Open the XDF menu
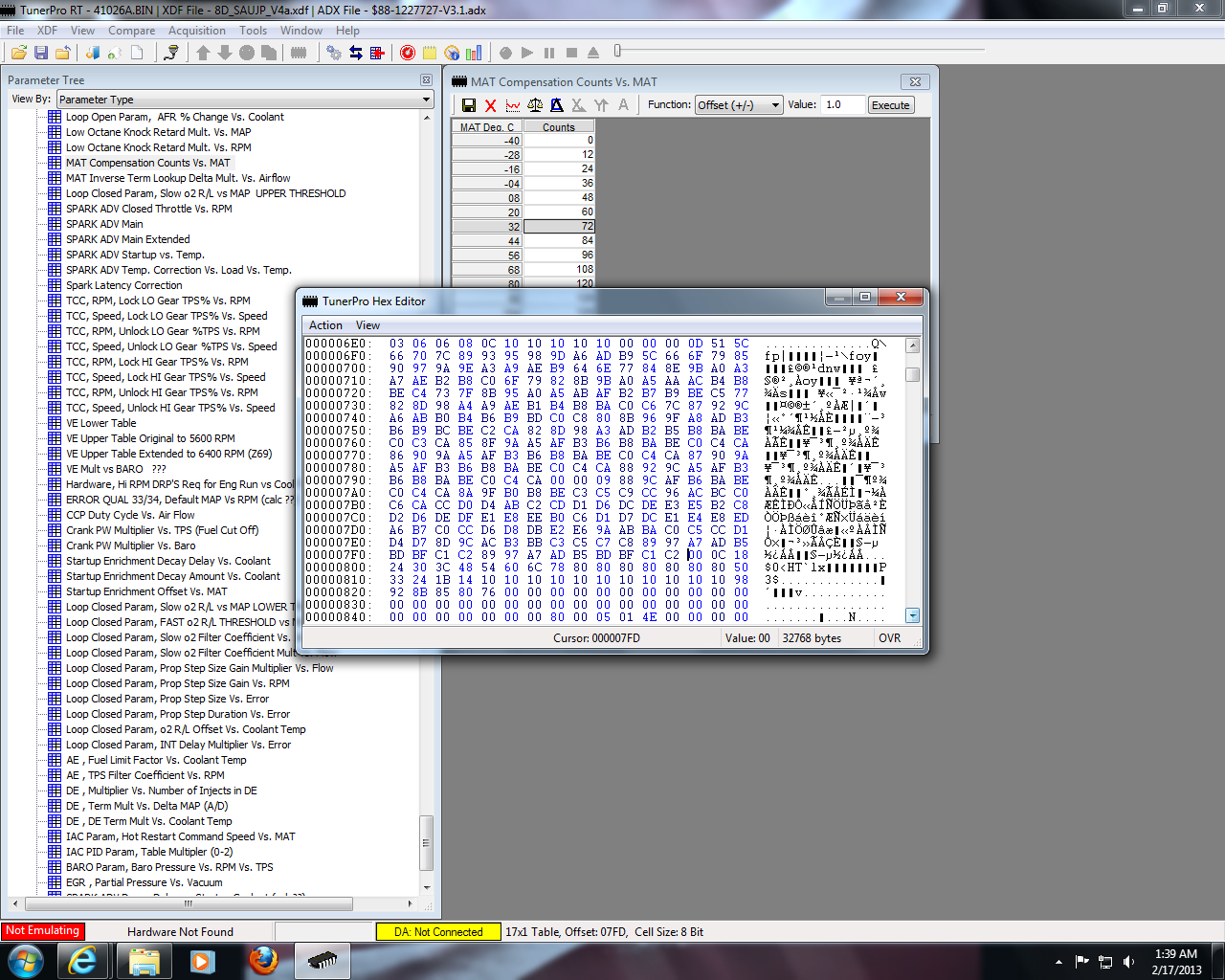 point(47,31)
